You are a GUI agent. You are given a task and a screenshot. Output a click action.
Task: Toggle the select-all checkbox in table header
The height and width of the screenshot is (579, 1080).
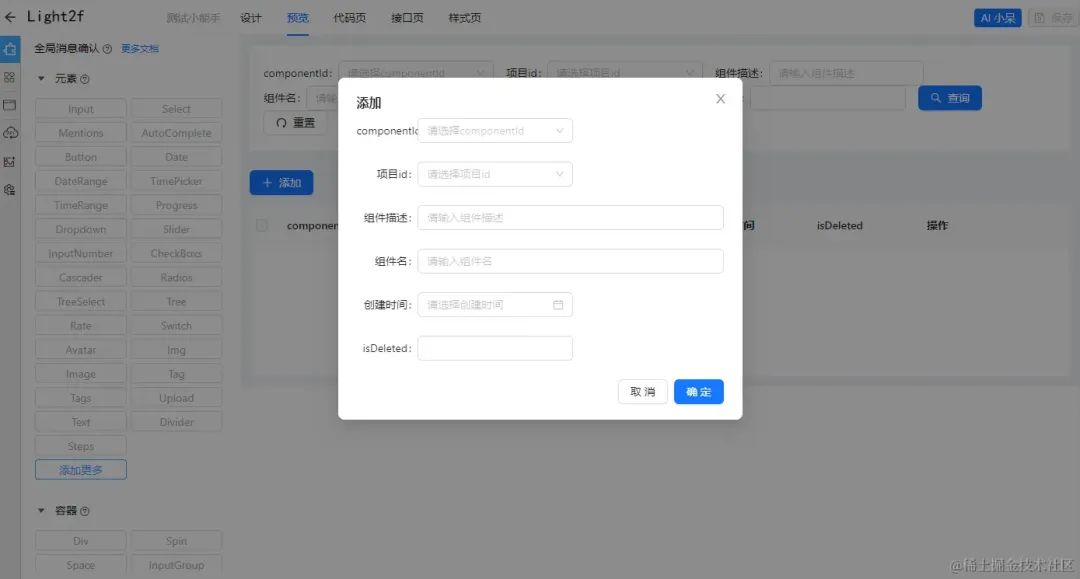click(x=262, y=225)
